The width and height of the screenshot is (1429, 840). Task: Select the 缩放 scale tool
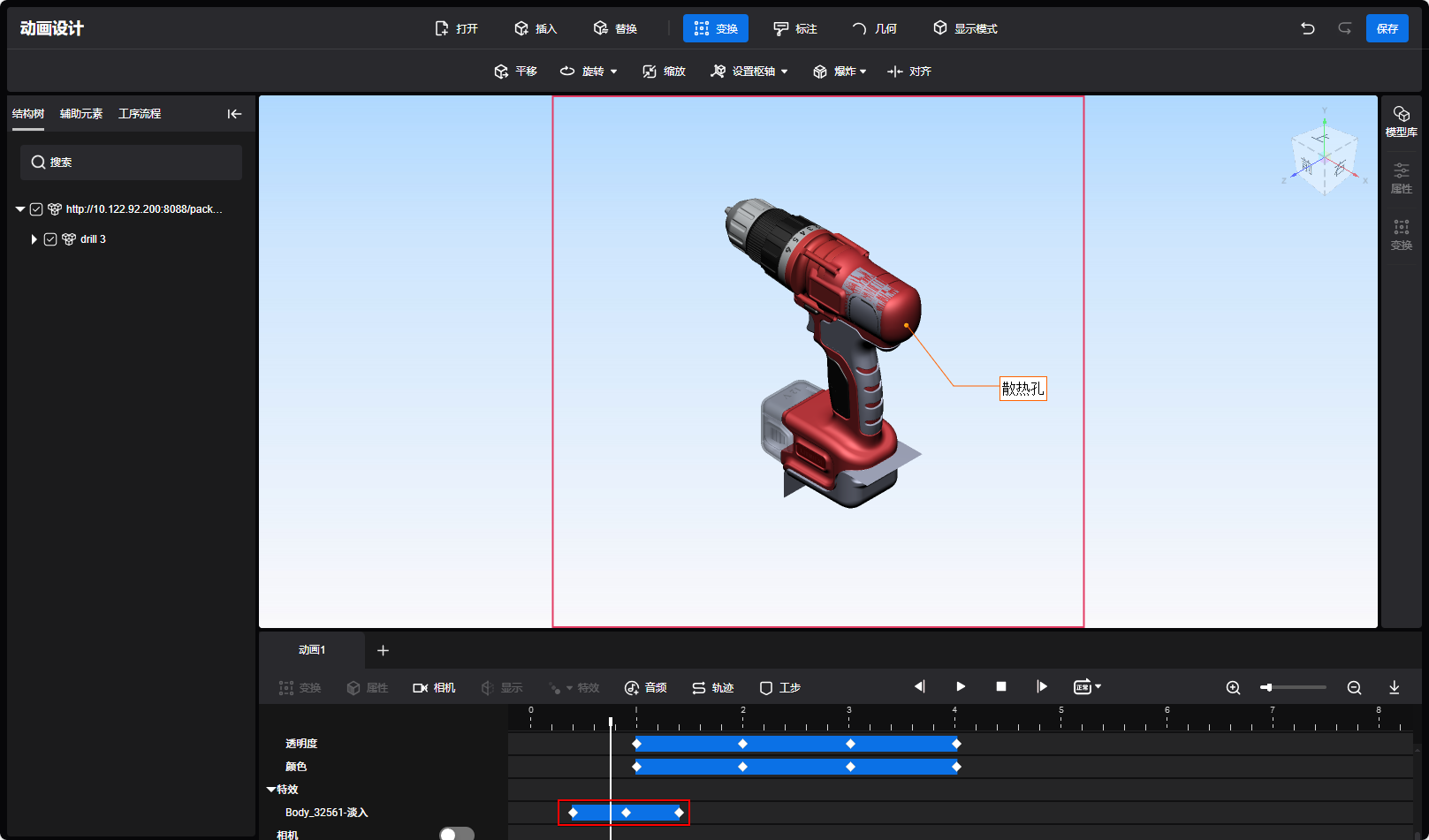coord(664,72)
